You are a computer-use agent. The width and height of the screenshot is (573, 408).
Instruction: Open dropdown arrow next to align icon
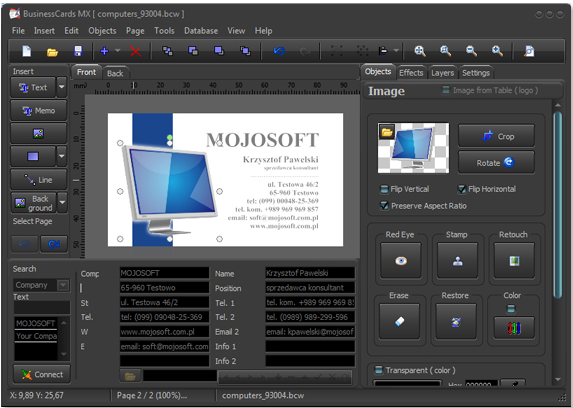point(396,50)
